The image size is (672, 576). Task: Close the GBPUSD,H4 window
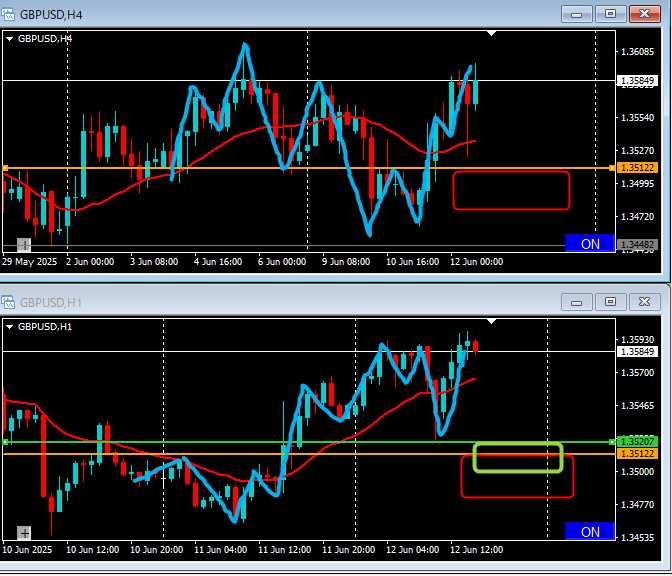point(645,14)
